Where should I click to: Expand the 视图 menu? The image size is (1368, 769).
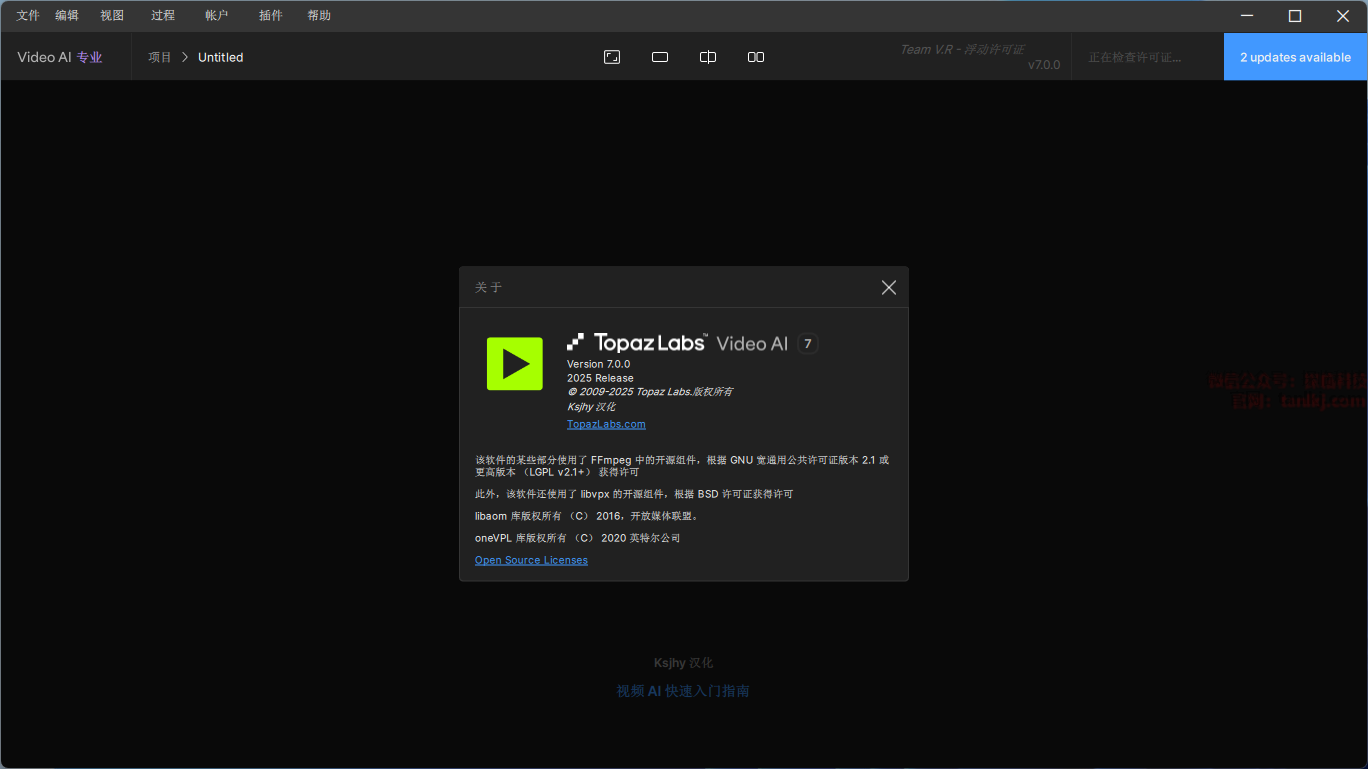coord(112,16)
